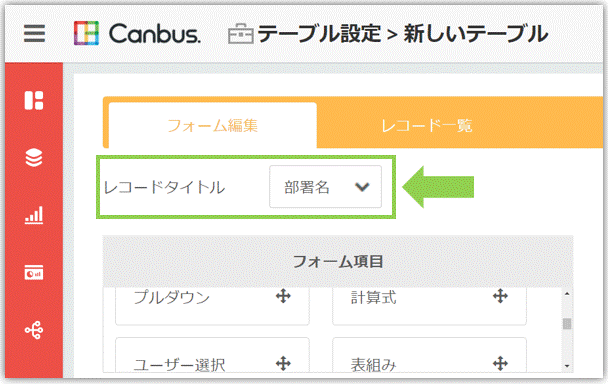Select the プルダウン form item
This screenshot has width=608, height=384.
click(212, 306)
